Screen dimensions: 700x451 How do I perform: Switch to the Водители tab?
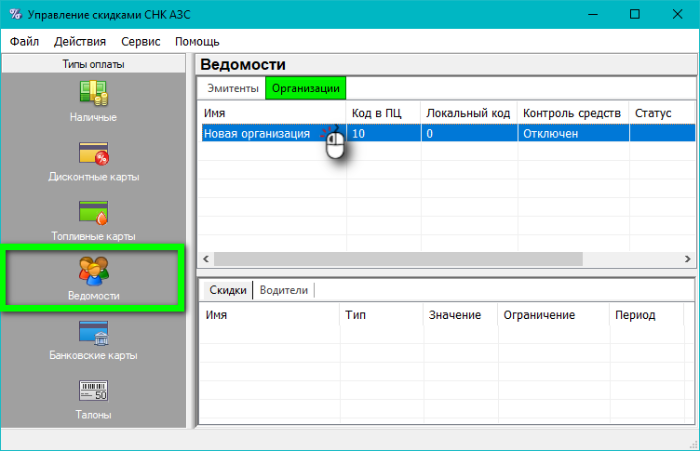(283, 290)
